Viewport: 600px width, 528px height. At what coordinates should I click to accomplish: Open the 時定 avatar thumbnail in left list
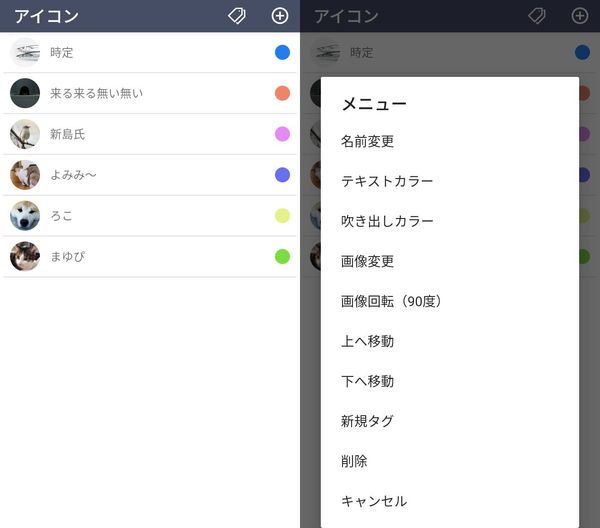pyautogui.click(x=25, y=52)
